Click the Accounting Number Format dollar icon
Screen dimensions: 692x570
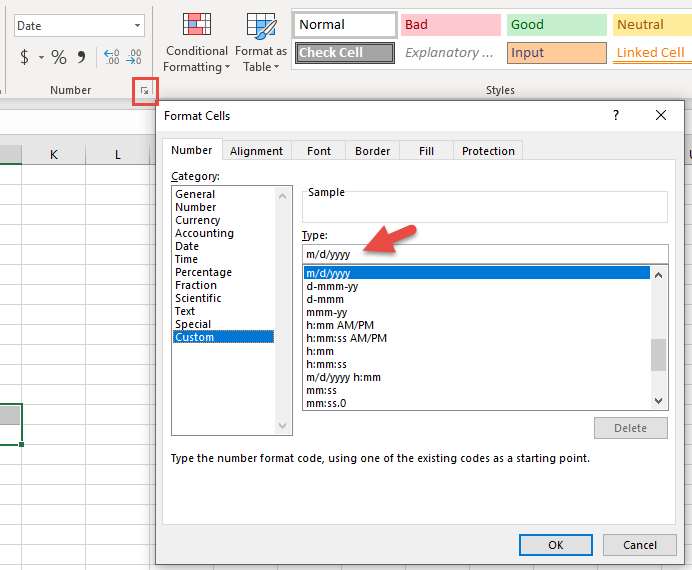tap(24, 57)
